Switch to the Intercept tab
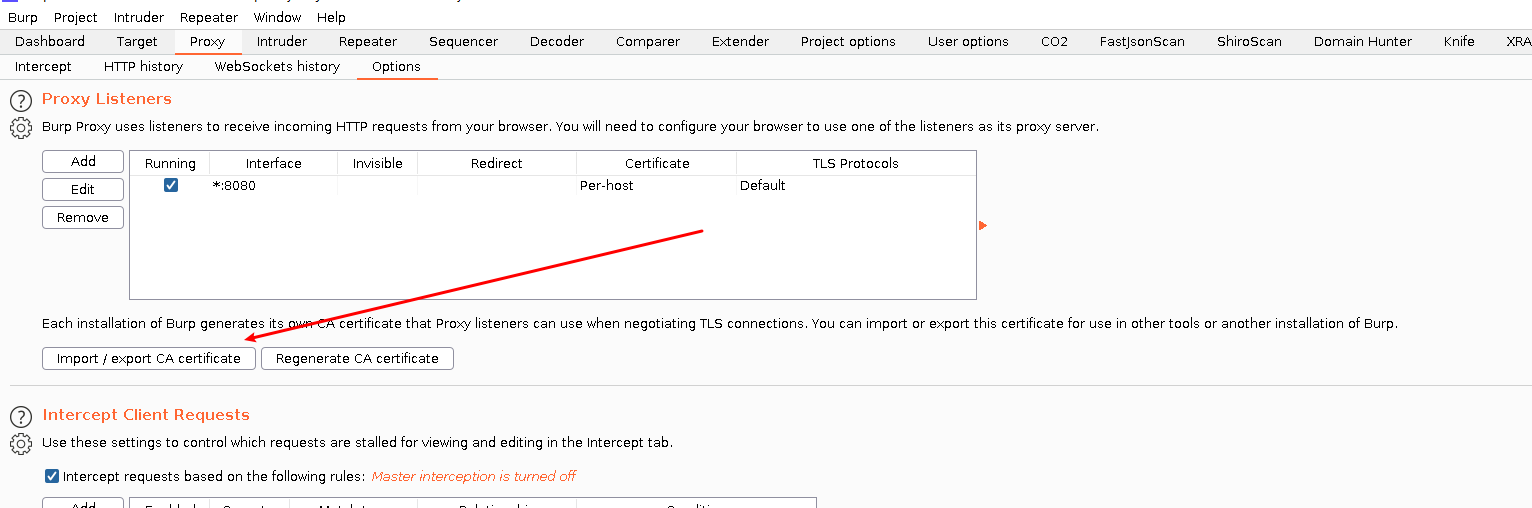 tap(43, 66)
